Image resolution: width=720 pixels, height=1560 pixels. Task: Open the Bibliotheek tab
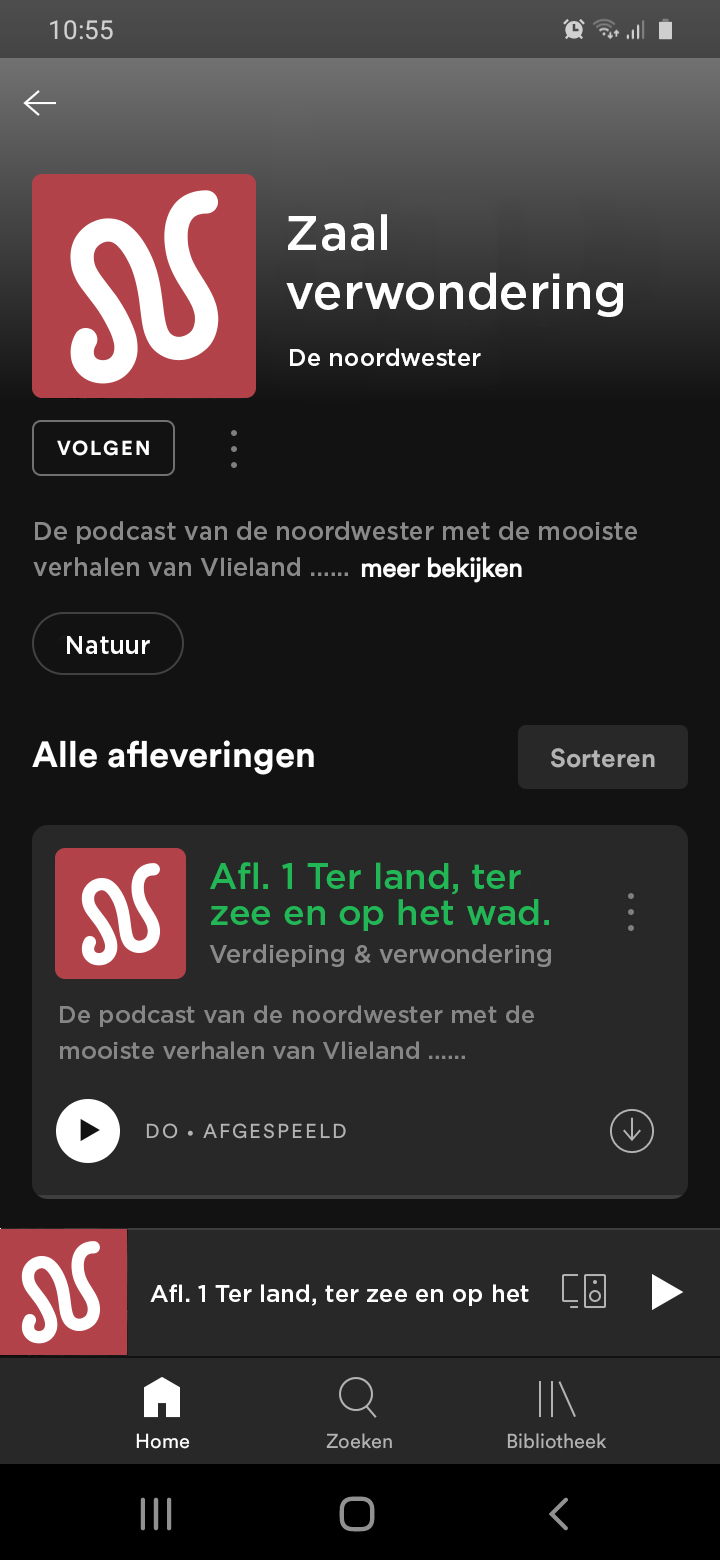pos(556,1413)
